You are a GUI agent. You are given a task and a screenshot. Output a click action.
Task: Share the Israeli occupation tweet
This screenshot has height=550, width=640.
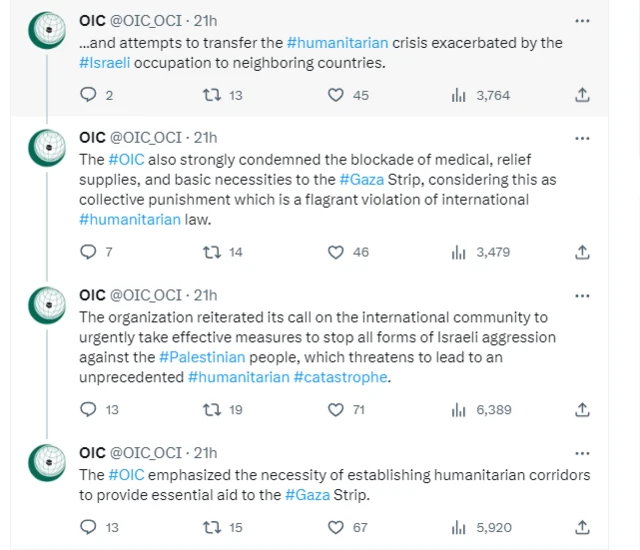(582, 95)
